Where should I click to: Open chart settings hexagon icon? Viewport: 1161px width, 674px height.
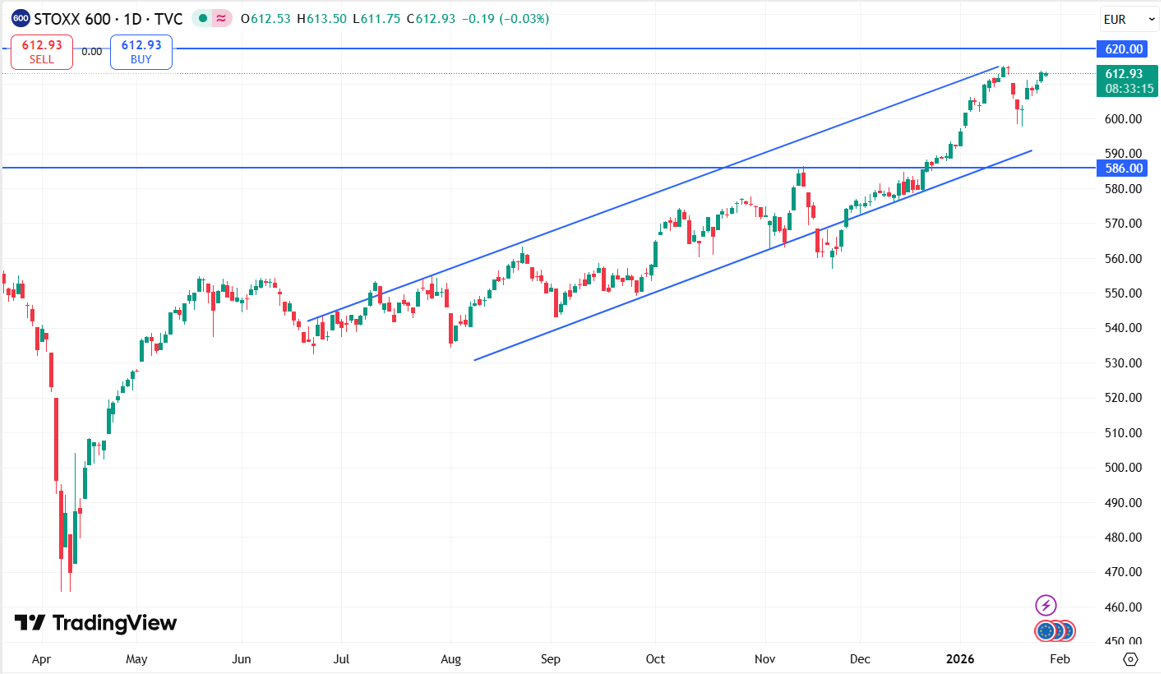click(x=1130, y=659)
